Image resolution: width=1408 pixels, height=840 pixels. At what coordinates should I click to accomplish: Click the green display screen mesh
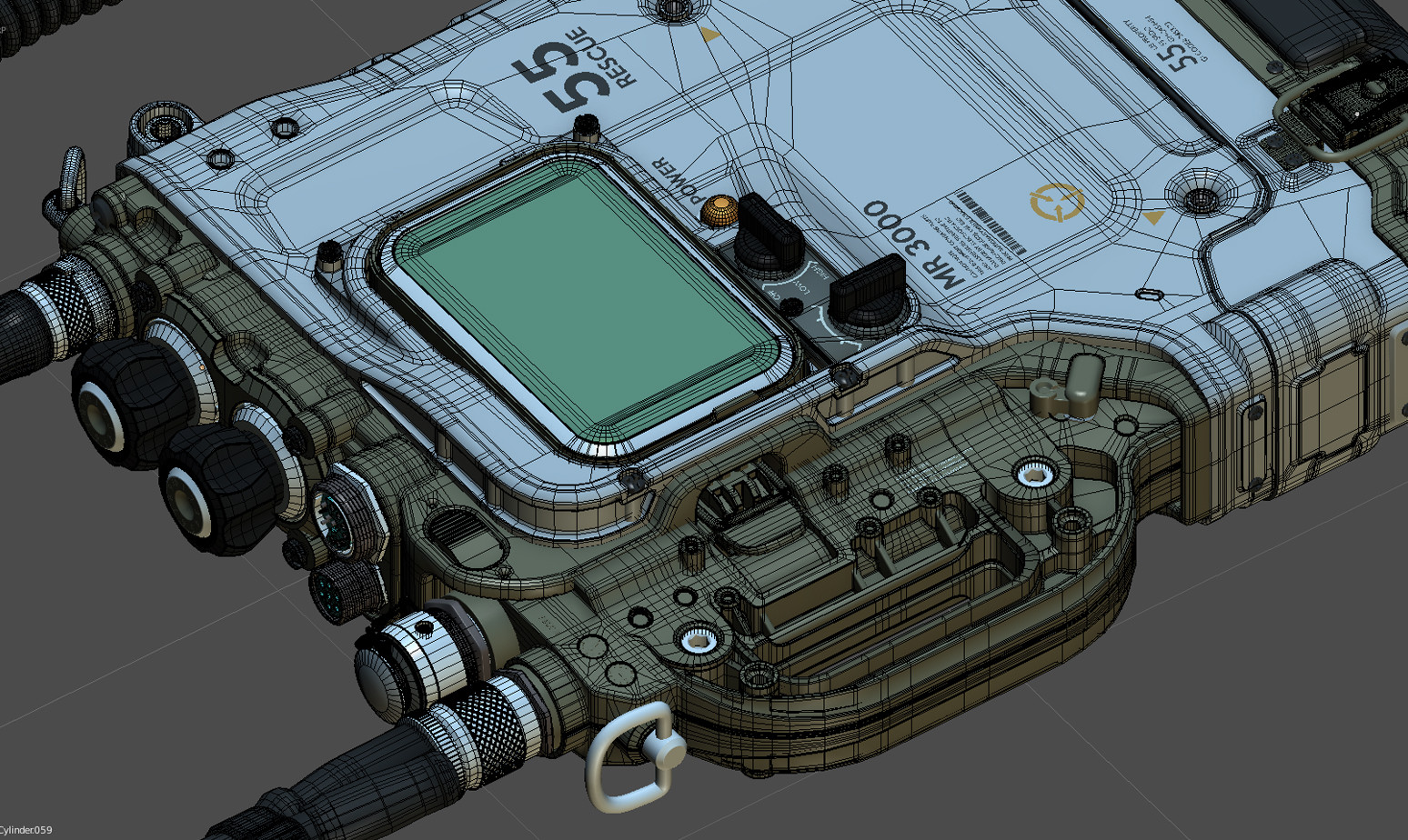(593, 307)
